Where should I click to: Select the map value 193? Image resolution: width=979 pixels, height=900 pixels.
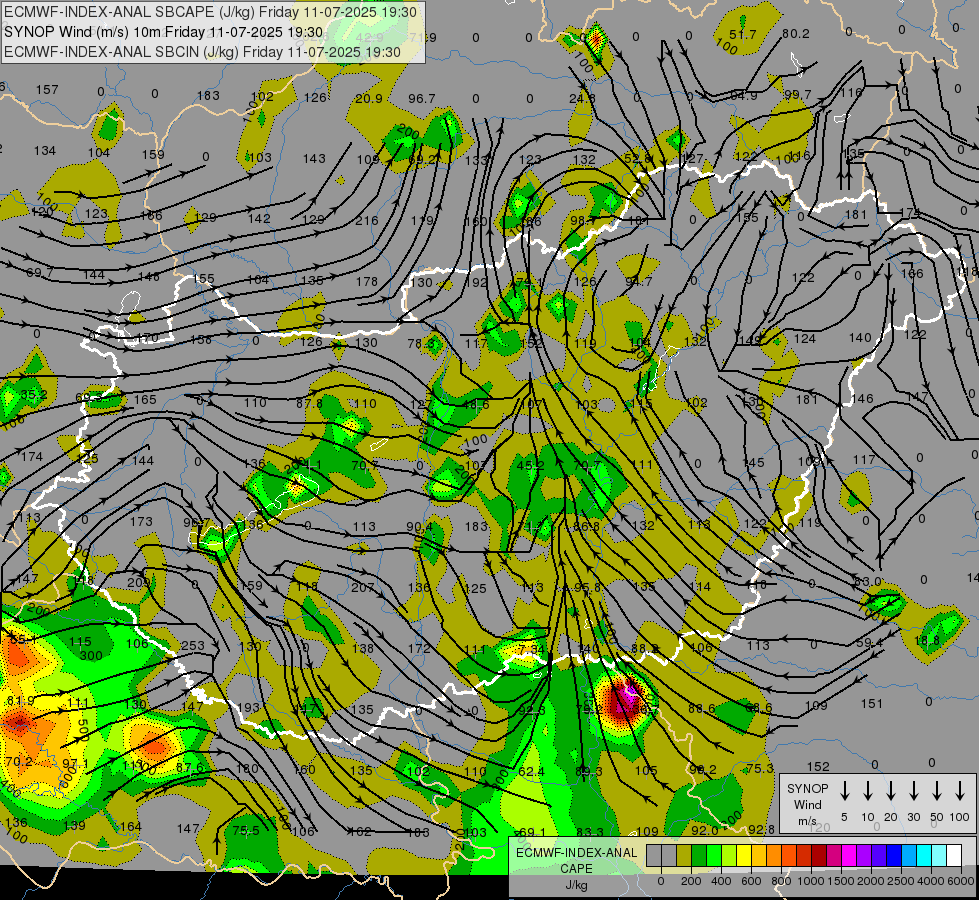coord(248,708)
